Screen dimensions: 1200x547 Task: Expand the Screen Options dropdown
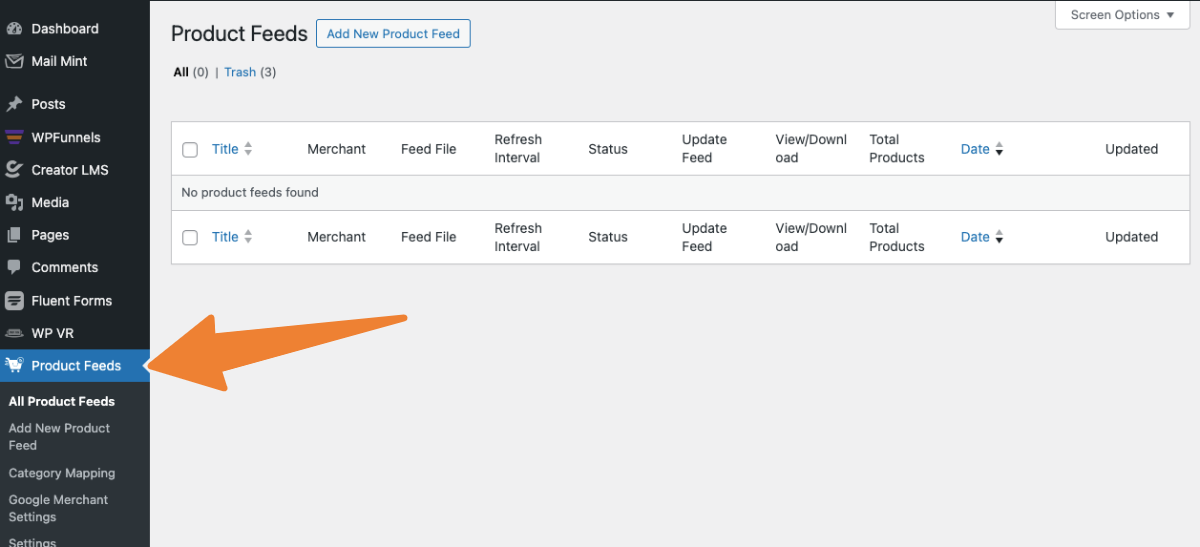click(x=1122, y=15)
